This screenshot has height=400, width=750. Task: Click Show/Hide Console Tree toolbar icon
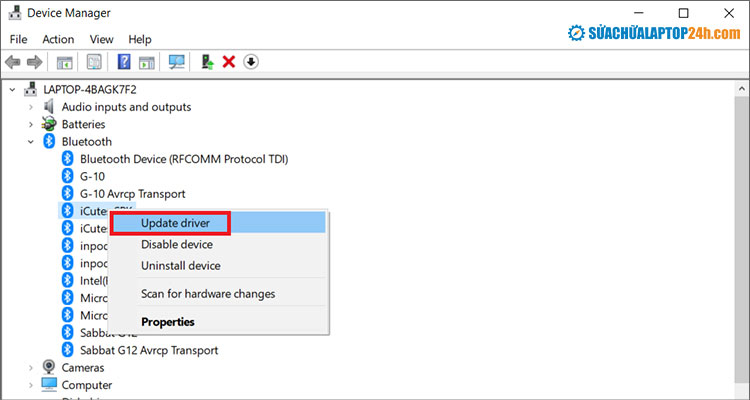coord(64,62)
